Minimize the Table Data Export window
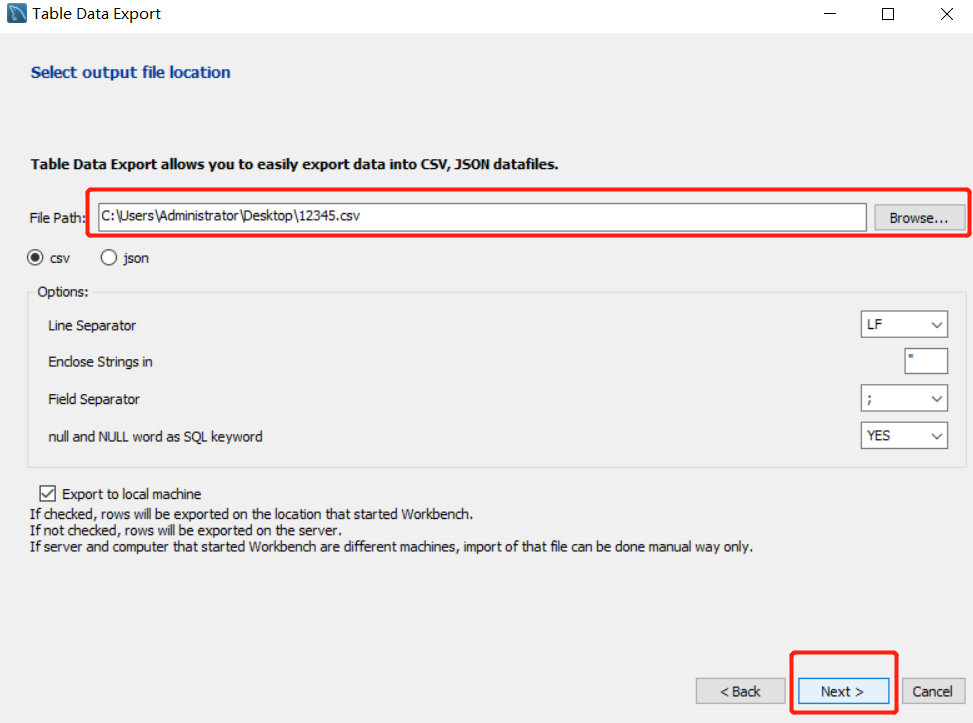The height and width of the screenshot is (723, 973). coord(830,14)
